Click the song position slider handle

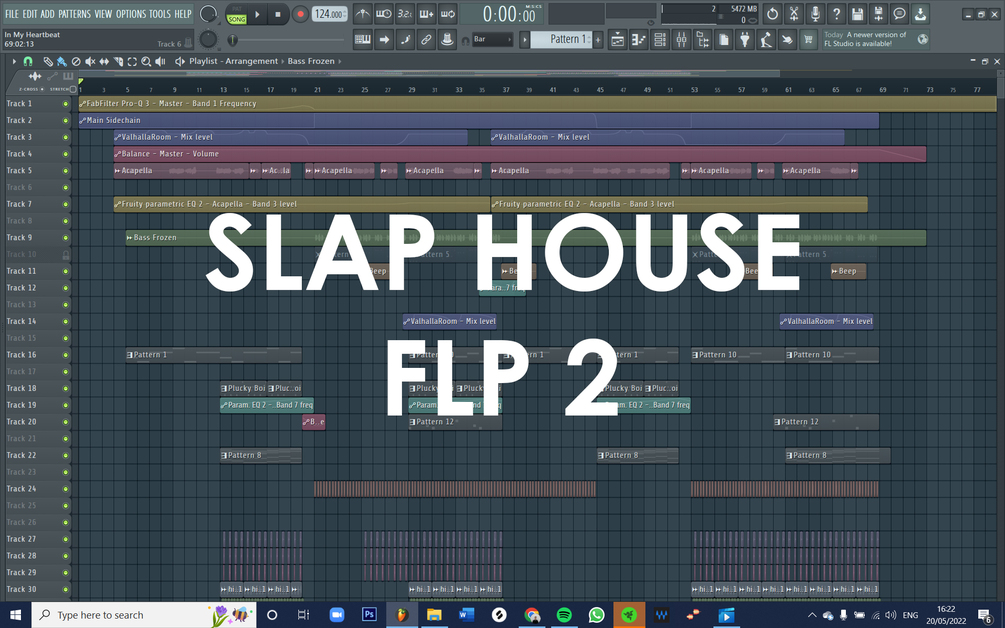233,40
